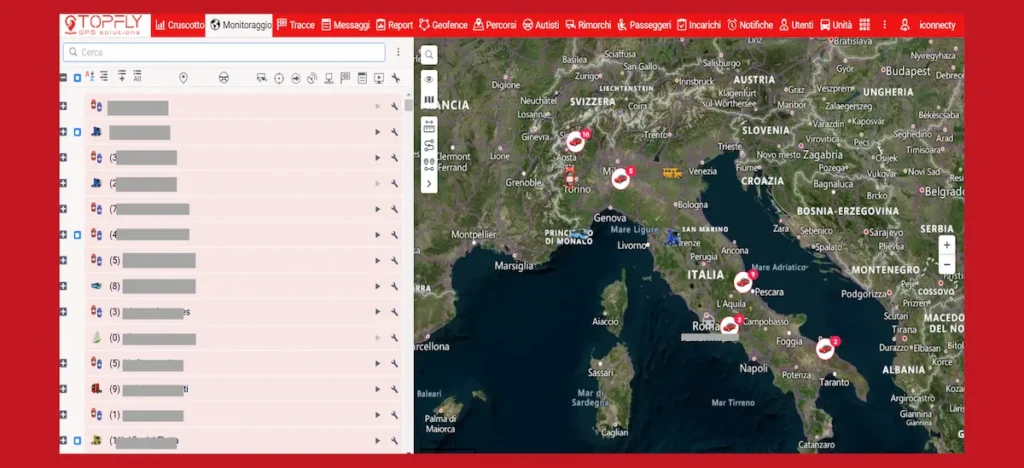This screenshot has height=468, width=1024.
Task: Open the Incarichi tab
Action: (699, 25)
